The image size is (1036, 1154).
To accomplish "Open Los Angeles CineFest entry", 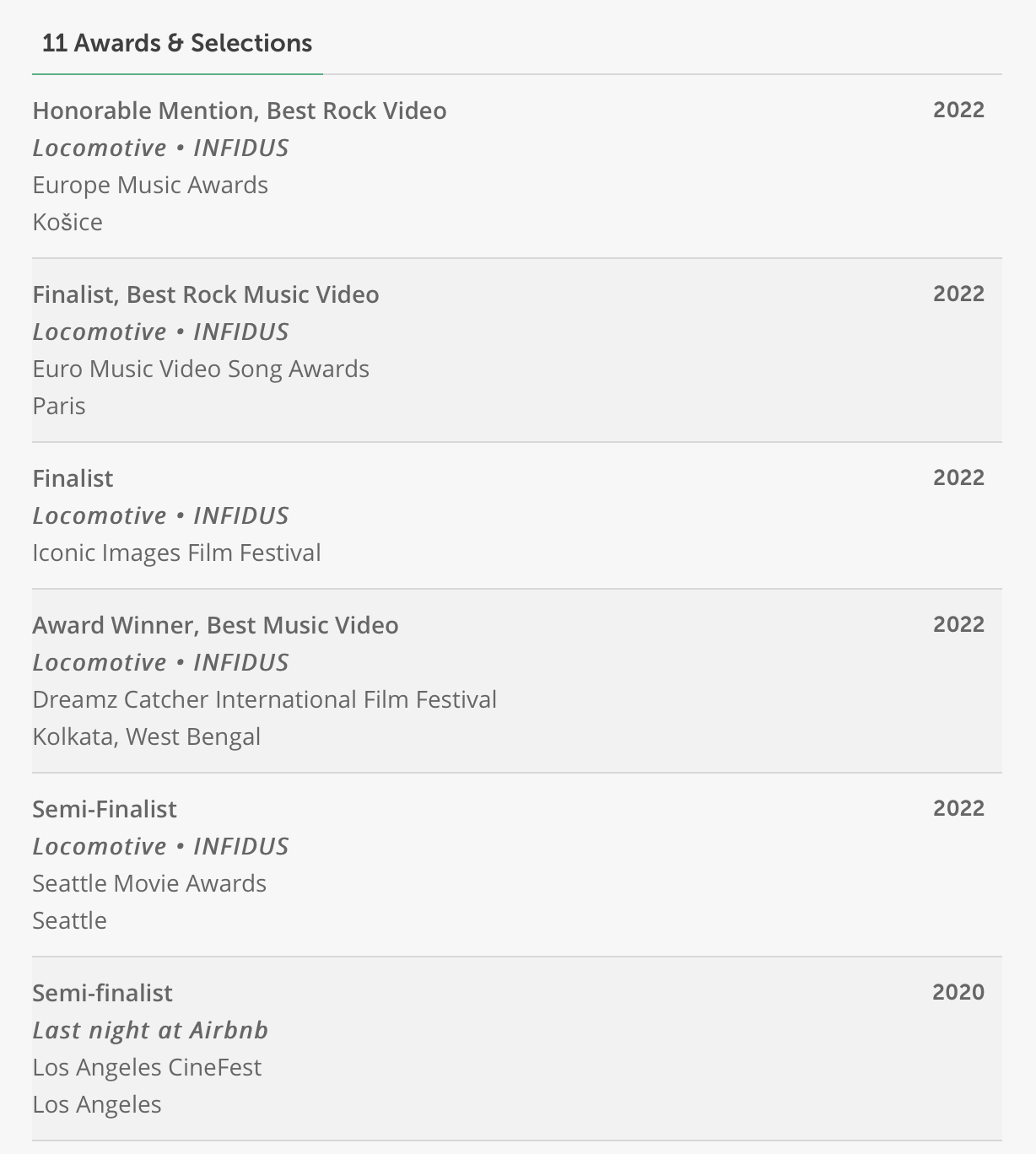I will pyautogui.click(x=147, y=1067).
